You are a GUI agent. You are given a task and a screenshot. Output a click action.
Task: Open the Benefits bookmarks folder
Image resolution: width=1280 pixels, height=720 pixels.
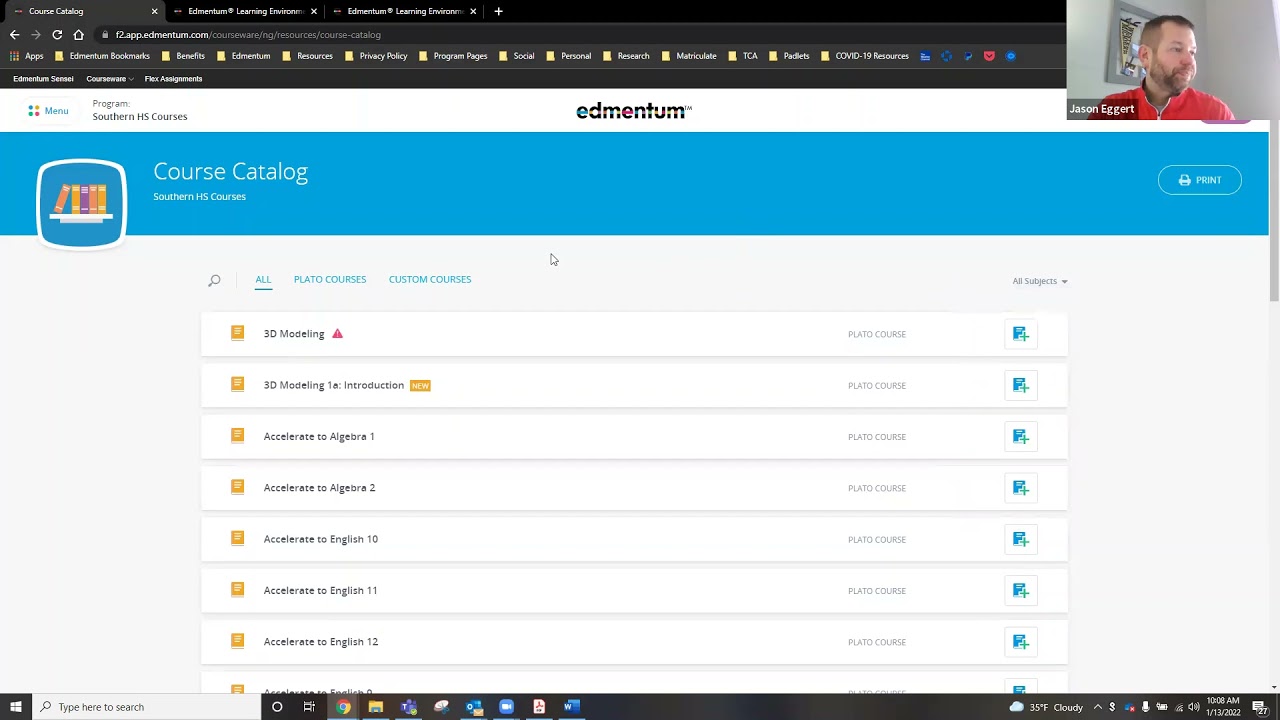click(183, 56)
